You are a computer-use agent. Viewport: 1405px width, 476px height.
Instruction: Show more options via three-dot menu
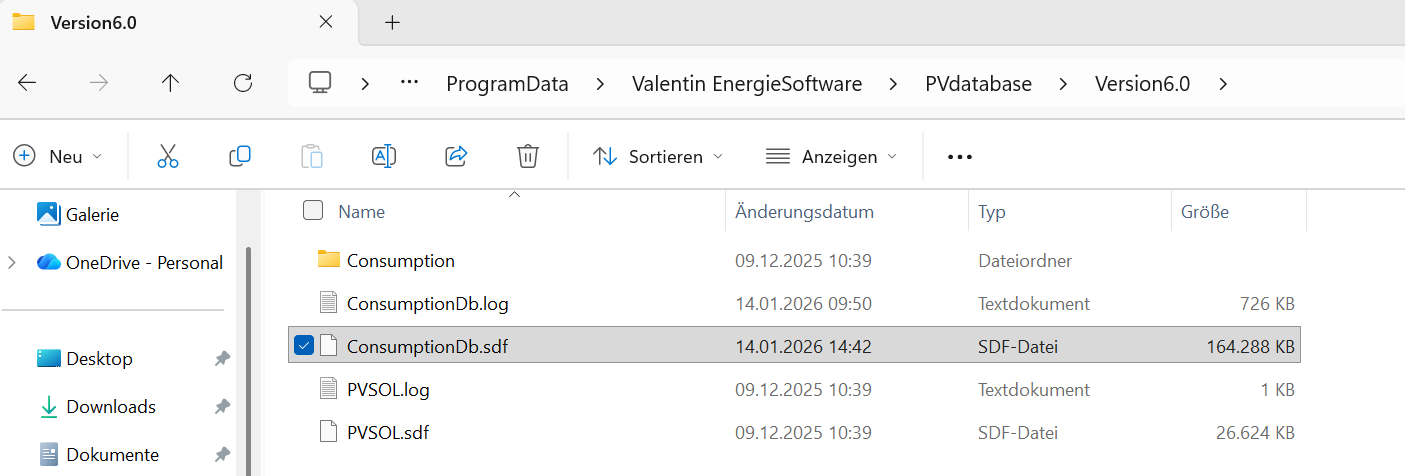pos(959,157)
